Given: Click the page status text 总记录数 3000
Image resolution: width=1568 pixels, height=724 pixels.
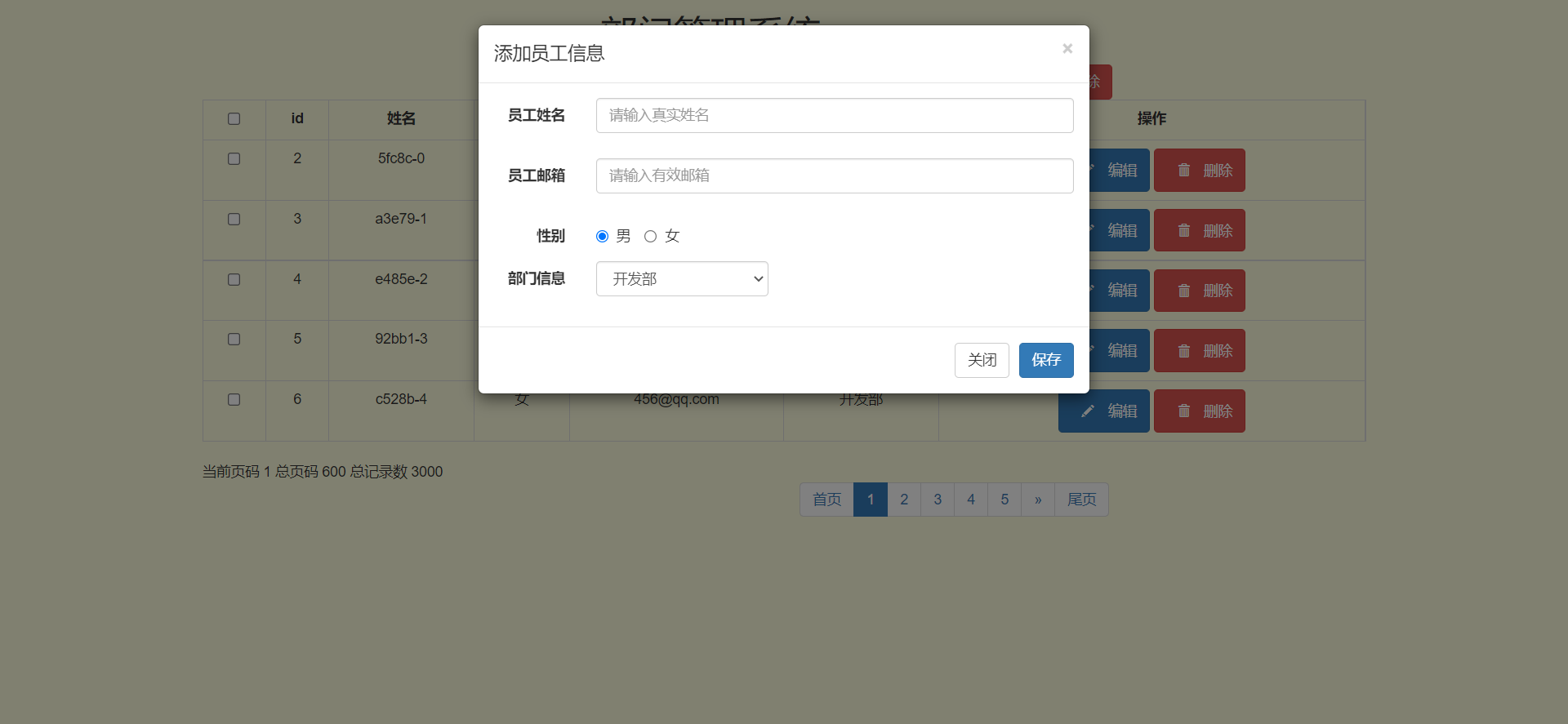Looking at the screenshot, I should [x=396, y=472].
